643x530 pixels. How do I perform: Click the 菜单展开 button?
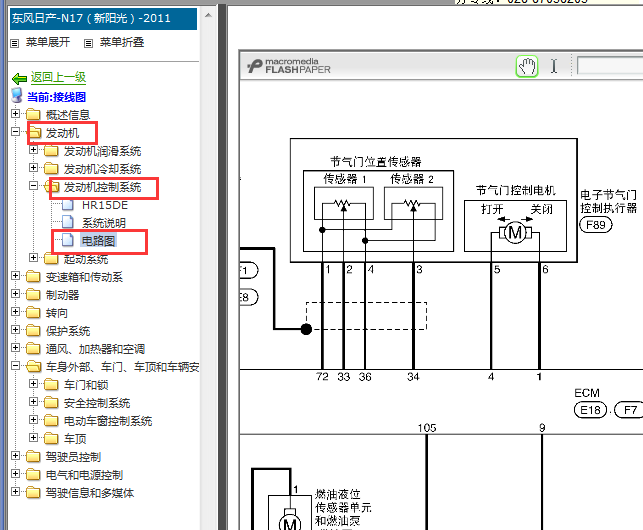click(x=48, y=42)
